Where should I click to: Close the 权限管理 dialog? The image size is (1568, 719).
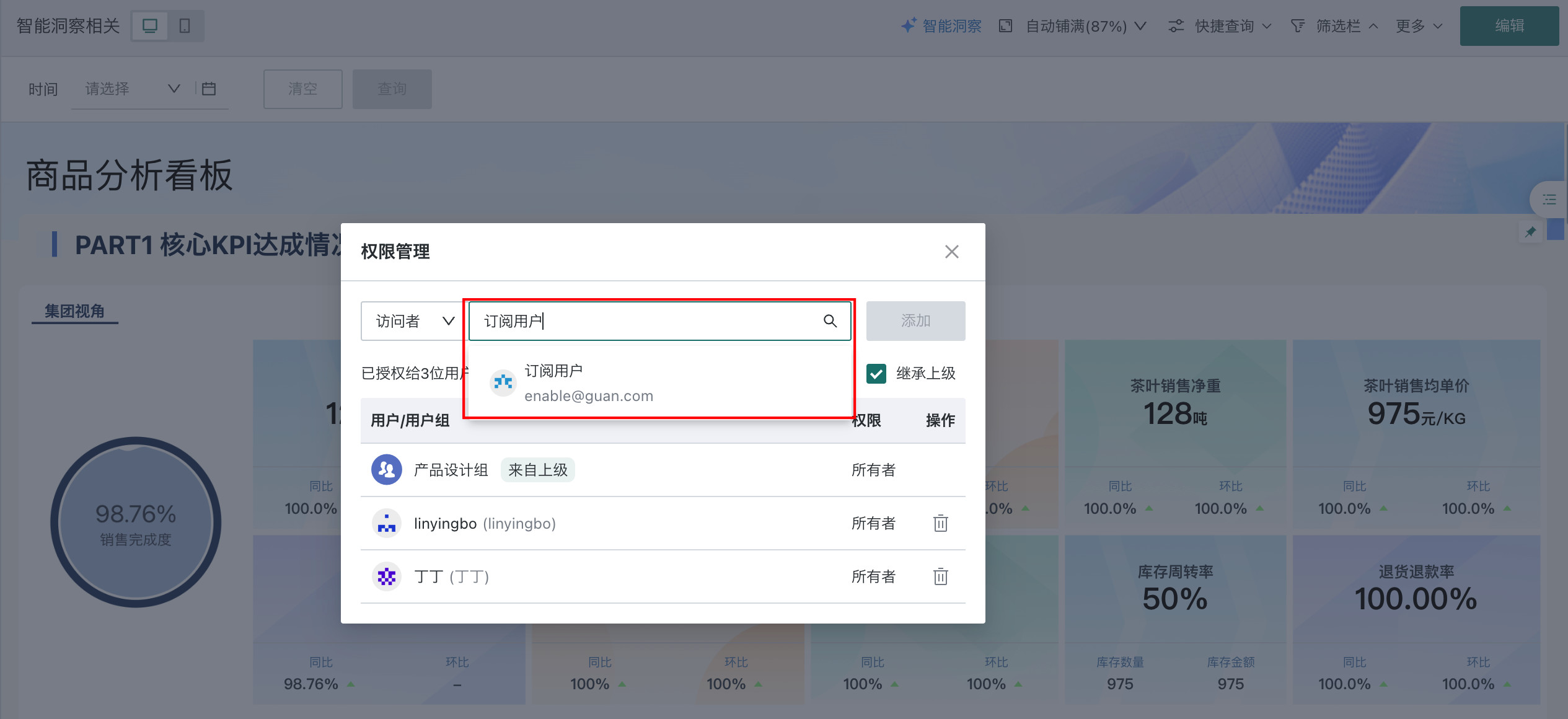pyautogui.click(x=951, y=252)
